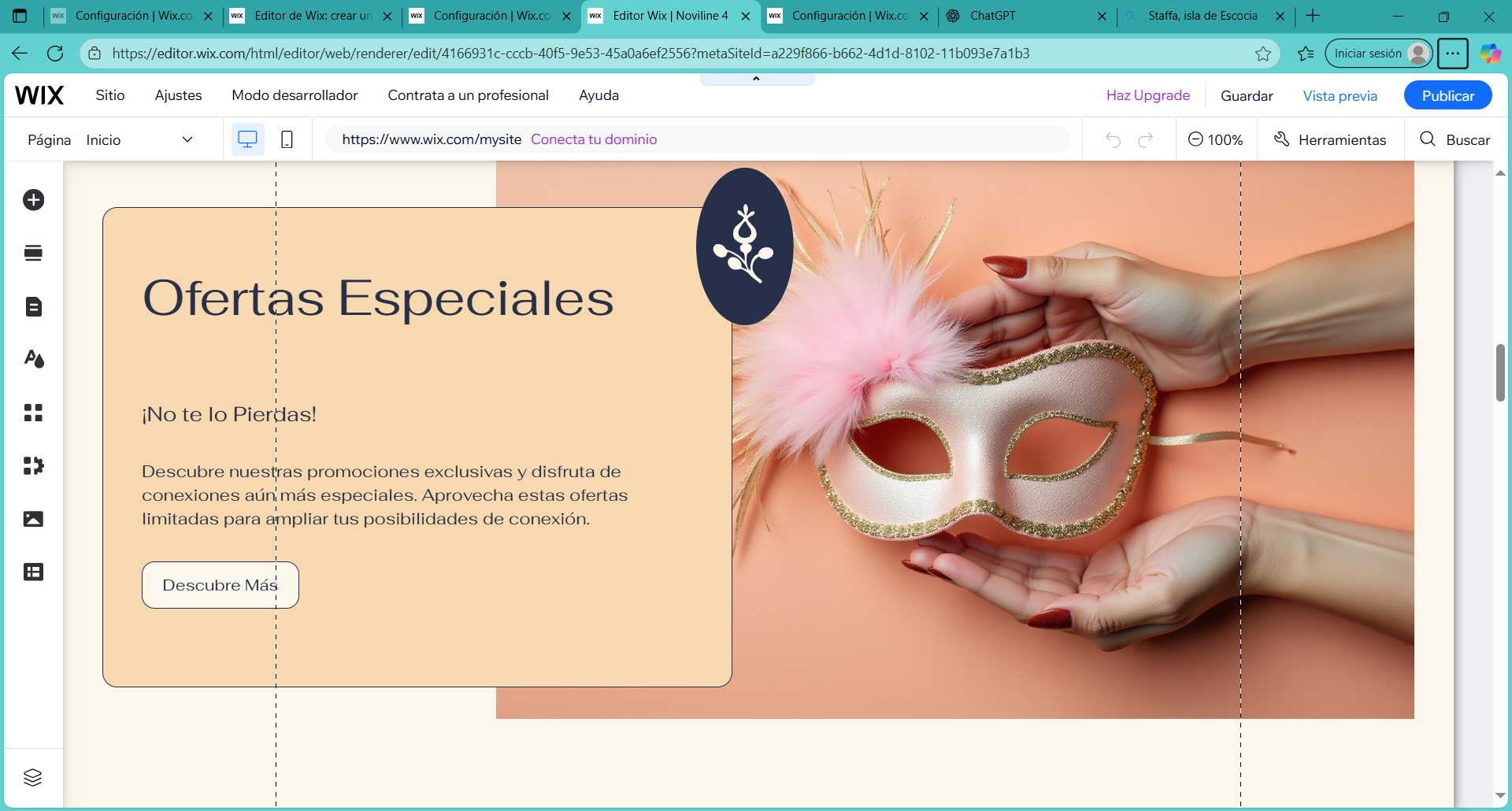
Task: Switch to Staffa, isla de Escocia tab
Action: click(x=1205, y=16)
